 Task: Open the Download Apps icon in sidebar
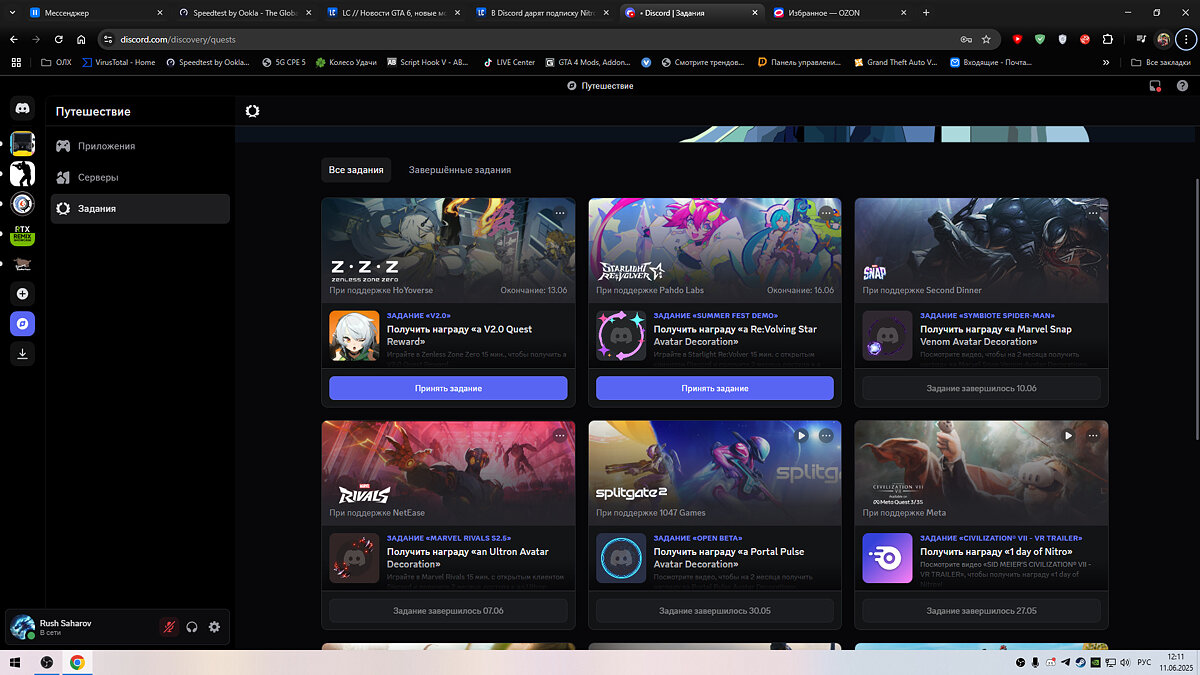pos(22,353)
